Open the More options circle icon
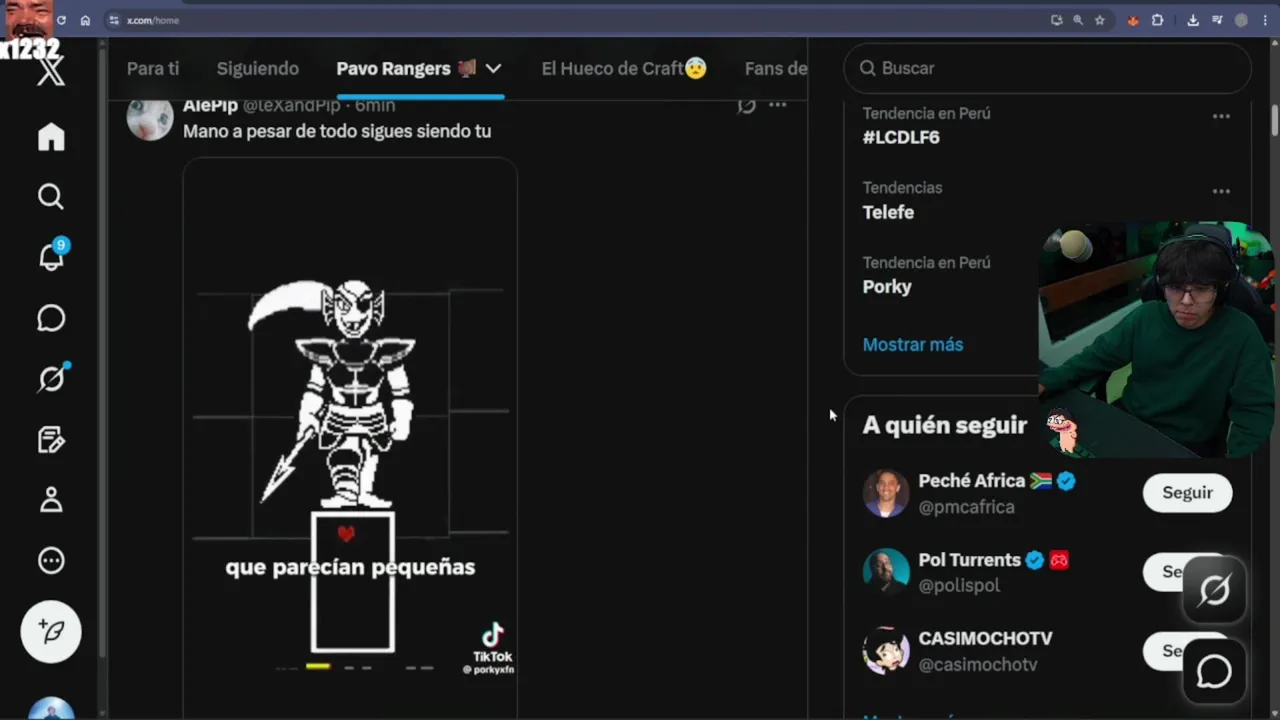 coord(51,561)
